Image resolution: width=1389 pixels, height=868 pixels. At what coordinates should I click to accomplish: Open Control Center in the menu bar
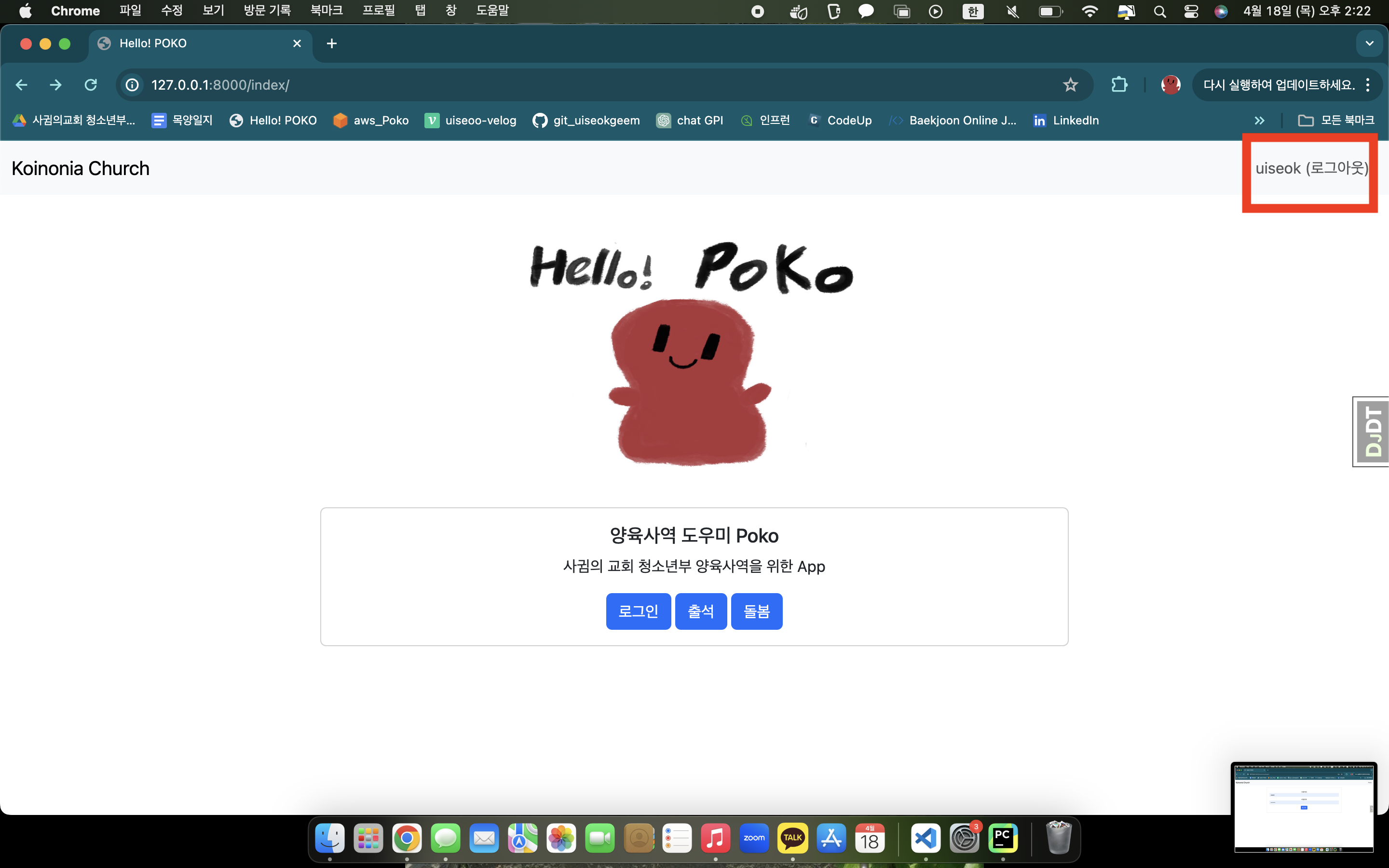[x=1191, y=11]
